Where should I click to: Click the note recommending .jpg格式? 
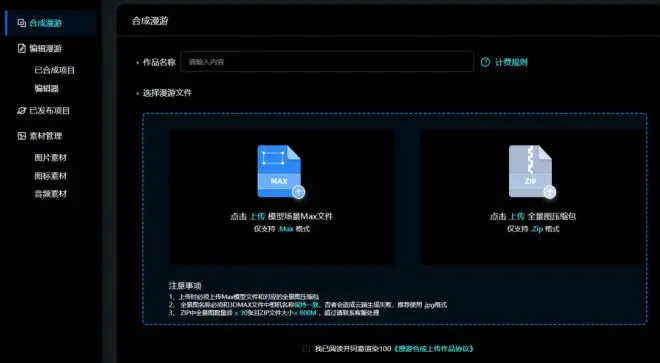click(308, 305)
